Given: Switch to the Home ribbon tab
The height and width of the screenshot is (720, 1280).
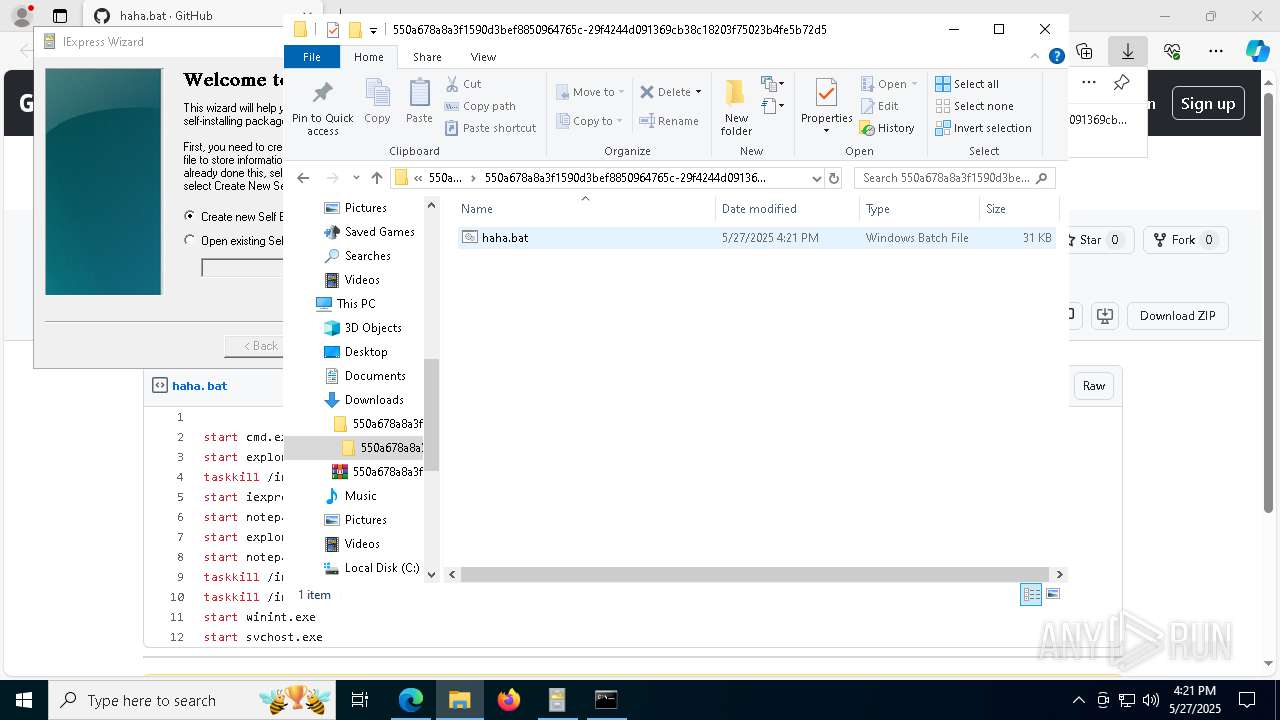Looking at the screenshot, I should click(x=368, y=57).
